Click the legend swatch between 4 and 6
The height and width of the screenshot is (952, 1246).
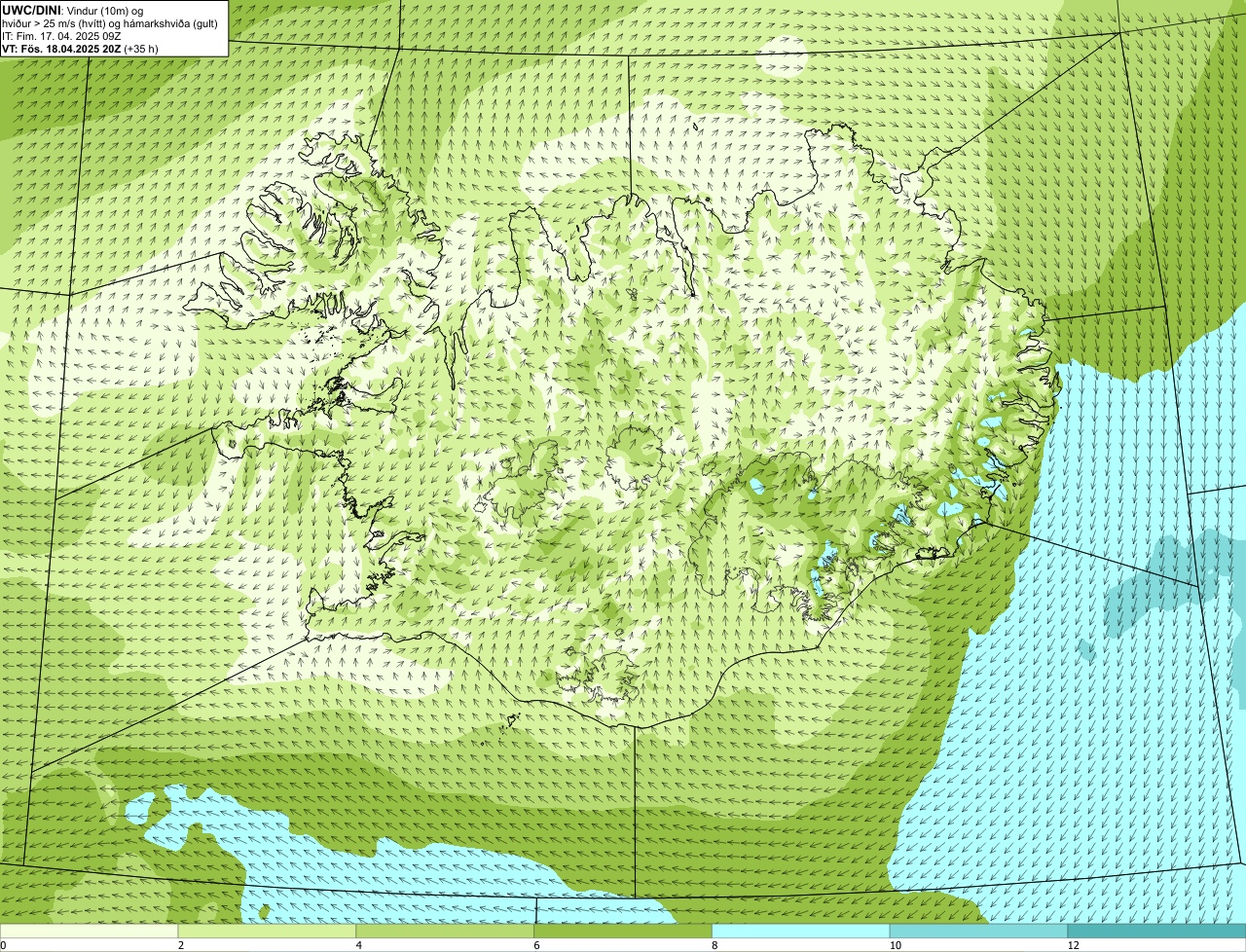click(x=446, y=932)
